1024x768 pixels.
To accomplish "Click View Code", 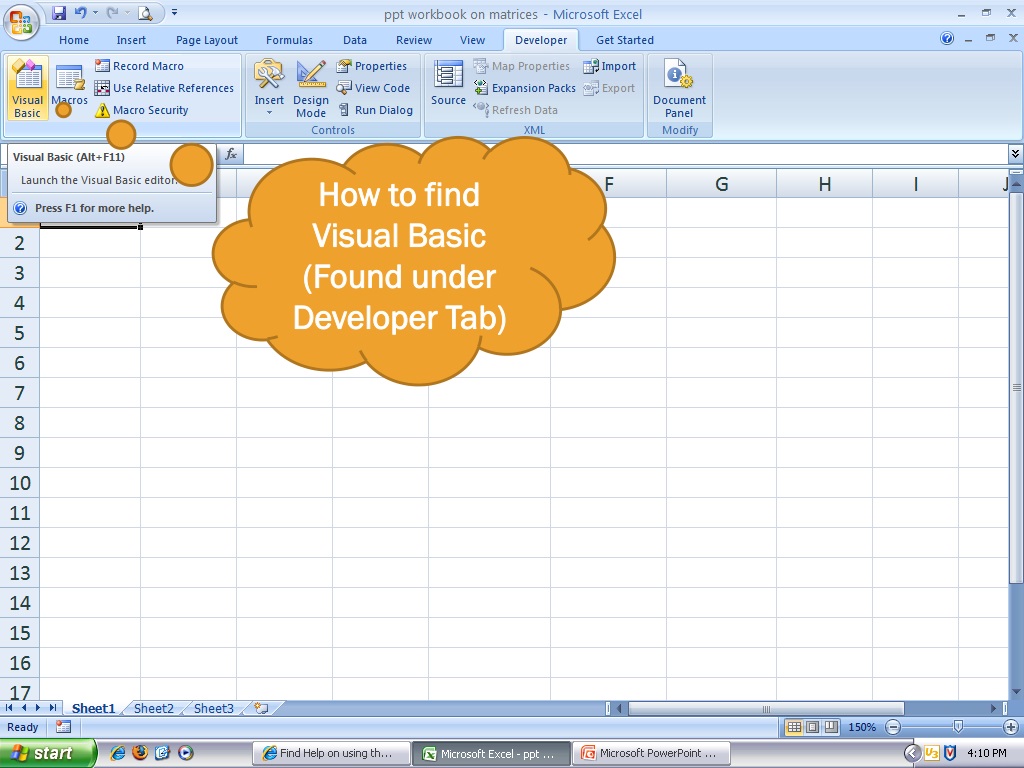I will coord(373,88).
